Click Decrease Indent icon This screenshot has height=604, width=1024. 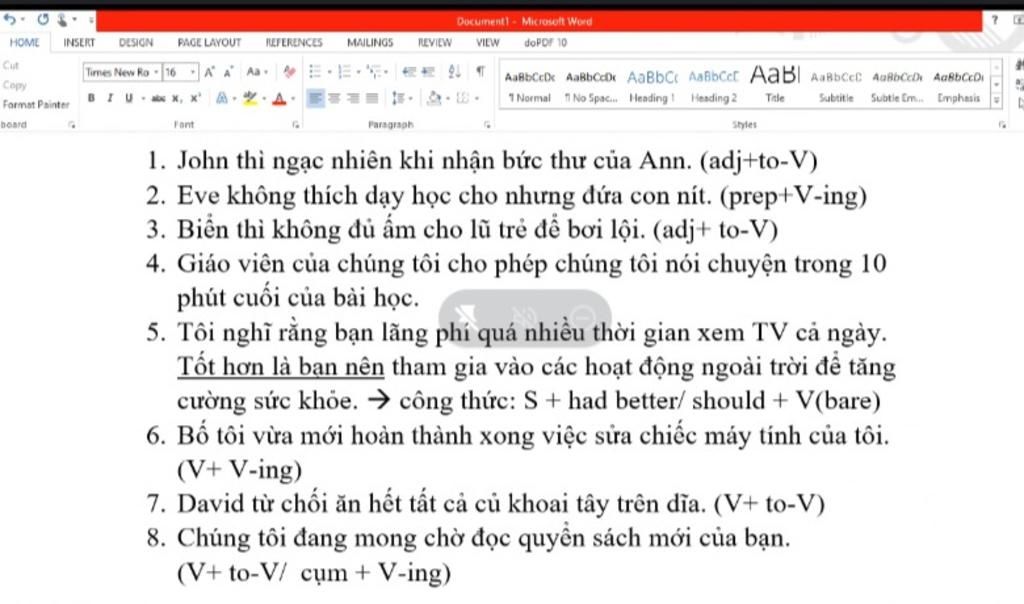pyautogui.click(x=409, y=72)
